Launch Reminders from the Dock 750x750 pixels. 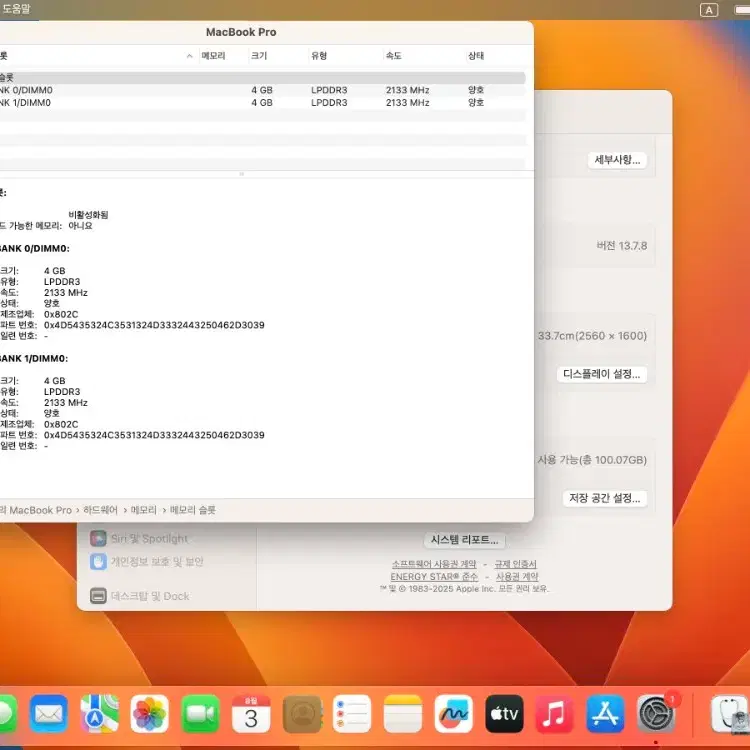(x=352, y=714)
